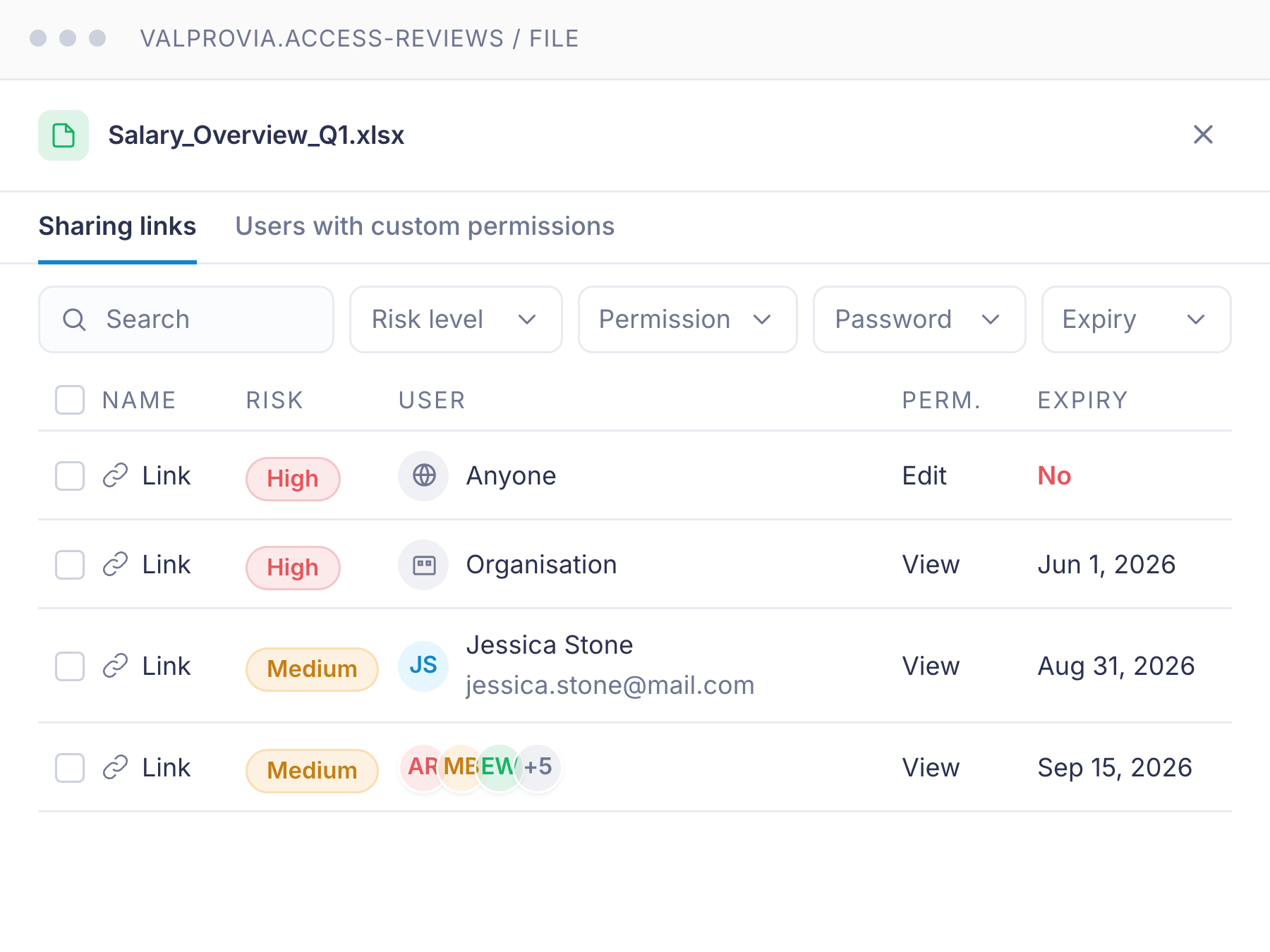
Task: Expand the Permission filter dropdown
Action: point(688,319)
